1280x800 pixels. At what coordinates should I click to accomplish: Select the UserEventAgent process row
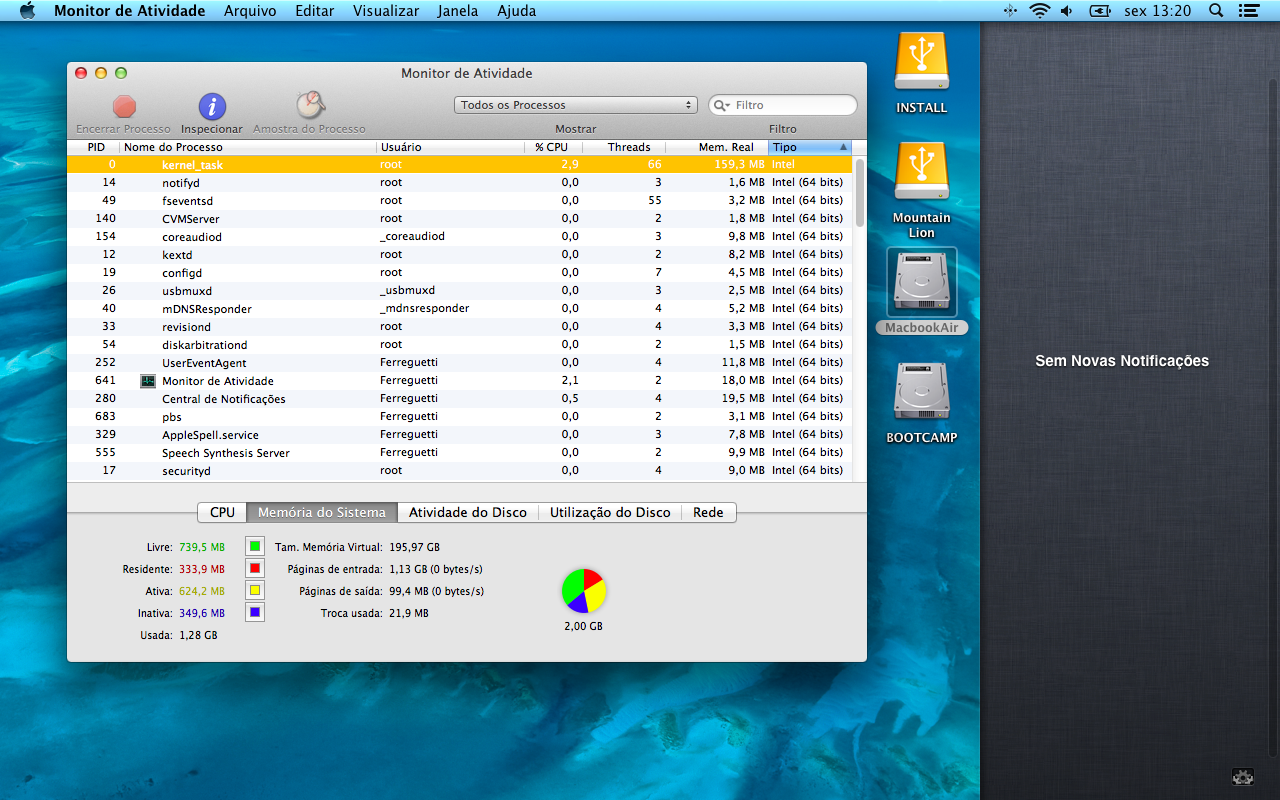(x=460, y=362)
